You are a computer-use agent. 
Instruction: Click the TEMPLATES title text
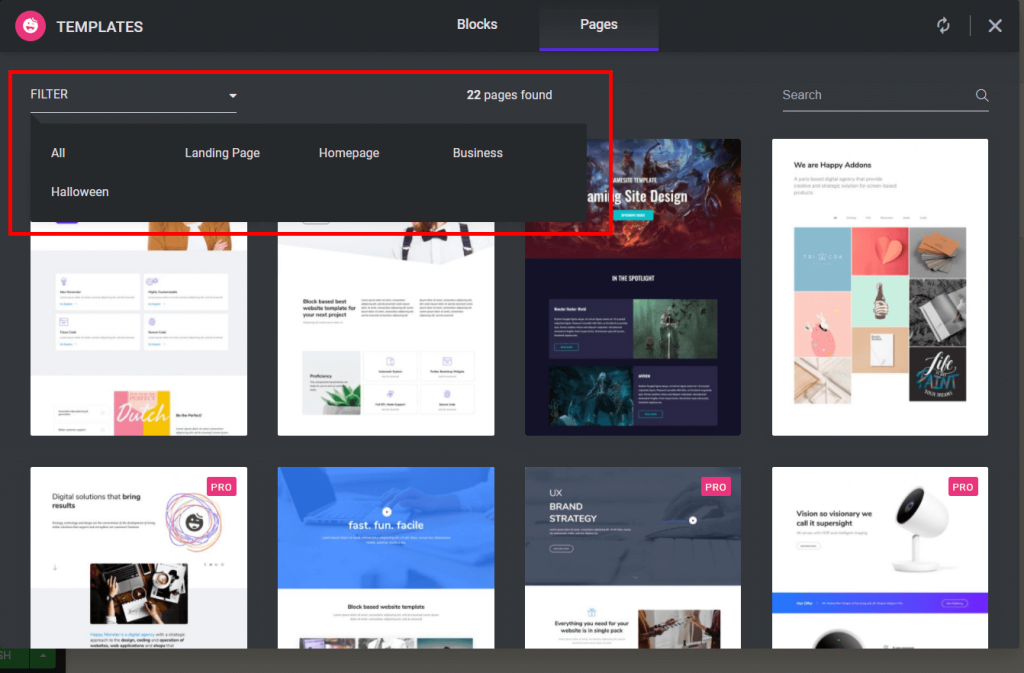pos(100,27)
